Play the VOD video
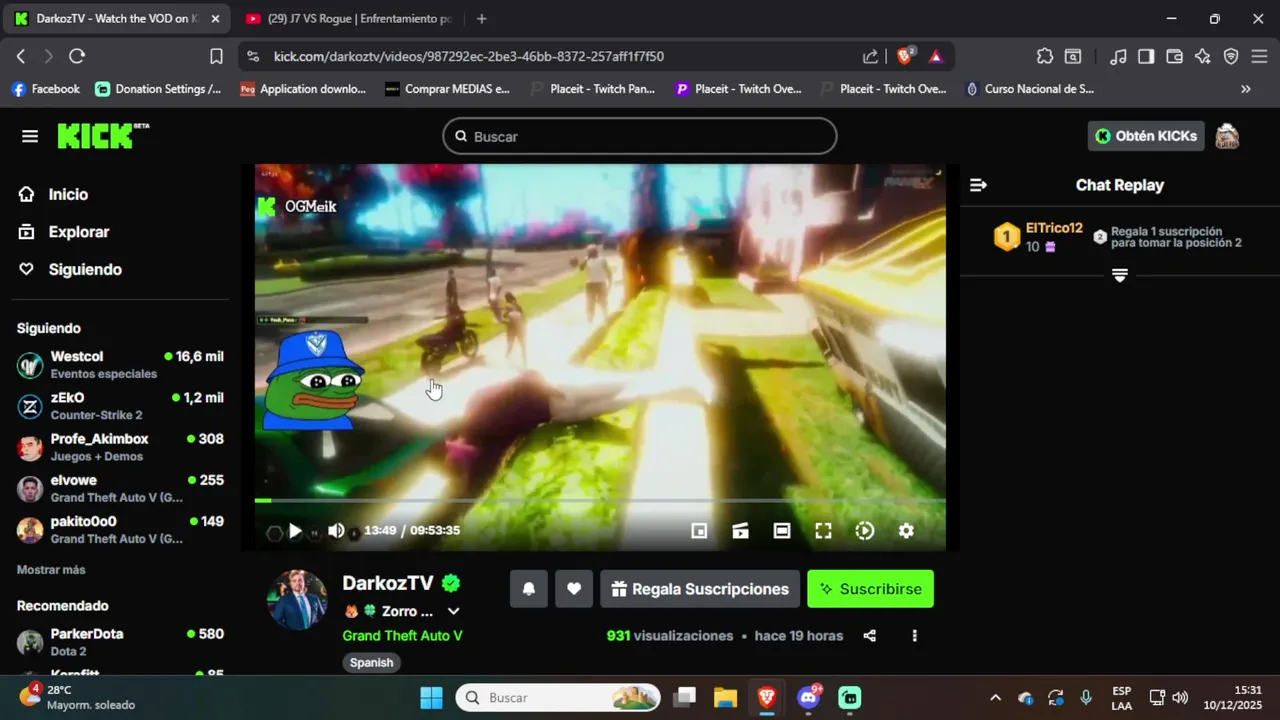Image resolution: width=1280 pixels, height=720 pixels. [295, 531]
